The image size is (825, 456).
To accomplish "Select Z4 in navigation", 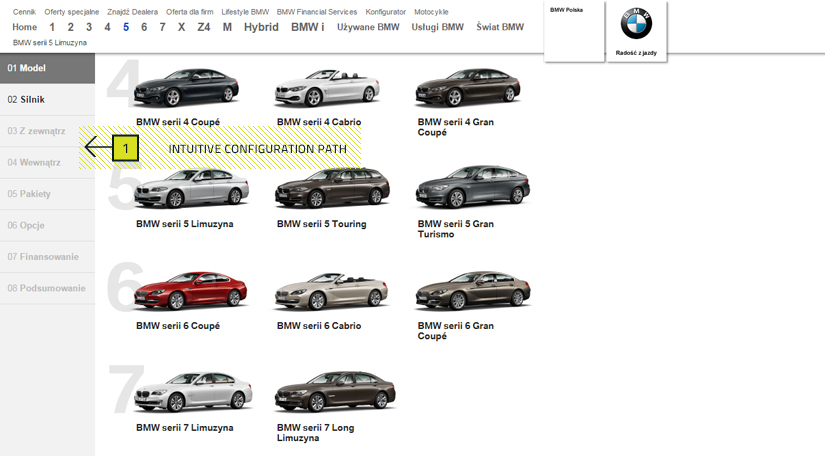I will (204, 27).
